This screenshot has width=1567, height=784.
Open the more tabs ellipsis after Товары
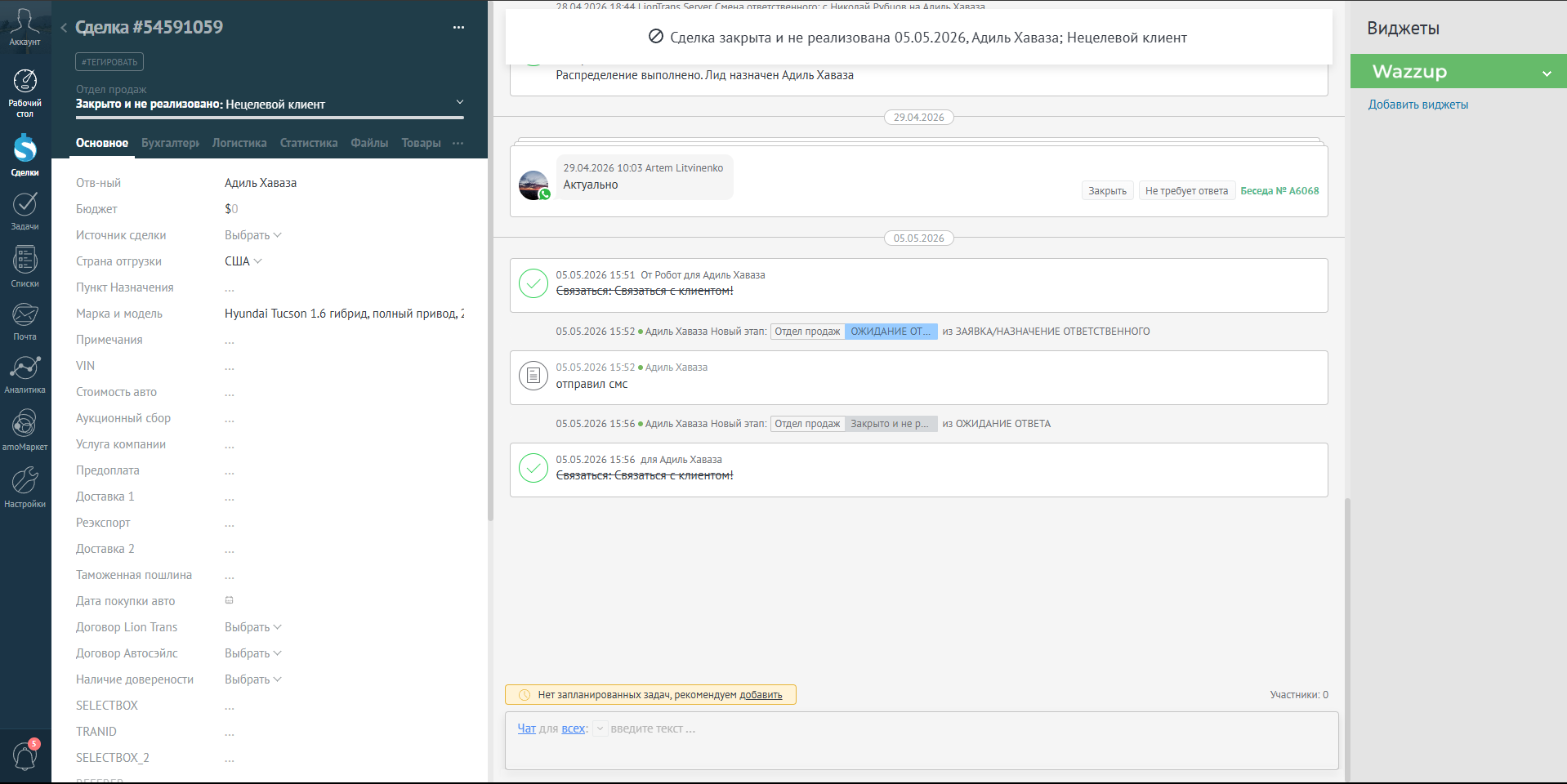pos(458,143)
